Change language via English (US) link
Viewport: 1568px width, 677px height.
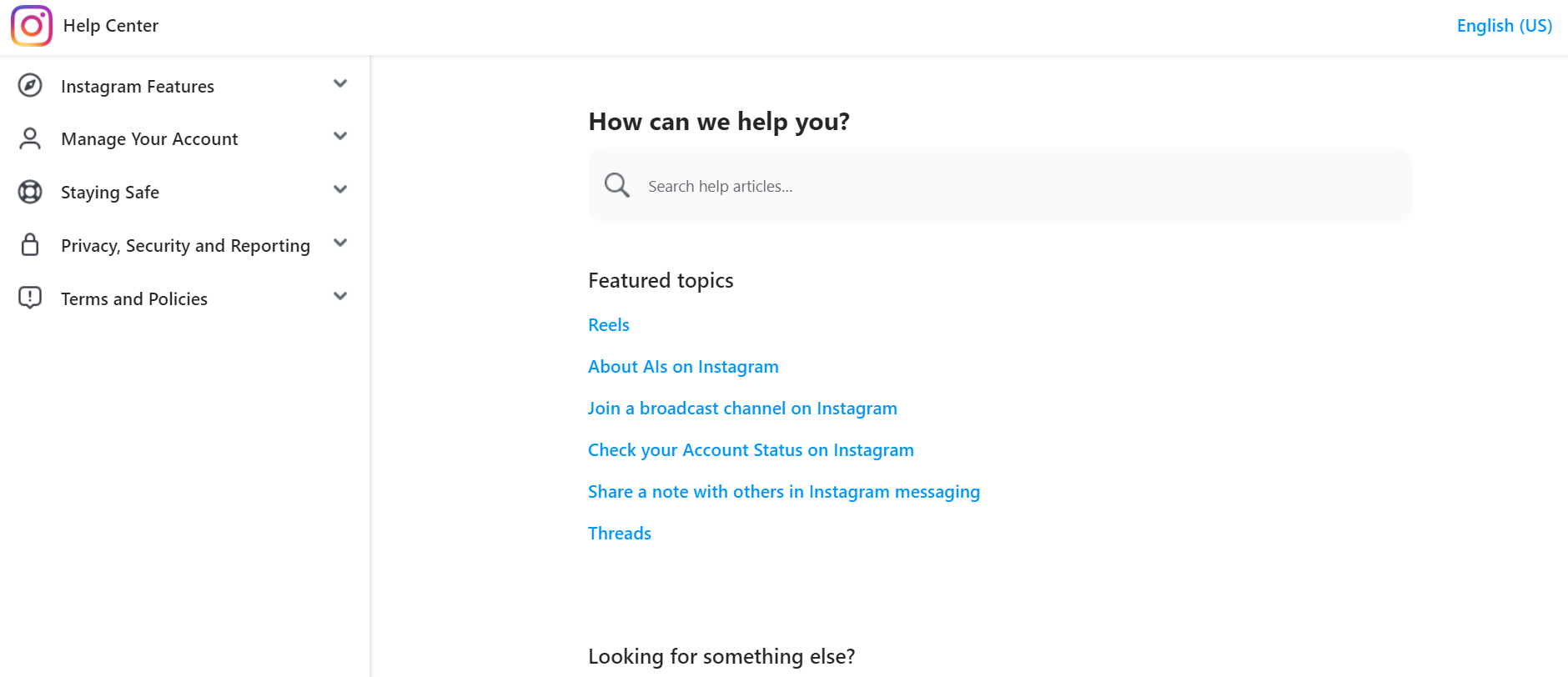pyautogui.click(x=1504, y=25)
